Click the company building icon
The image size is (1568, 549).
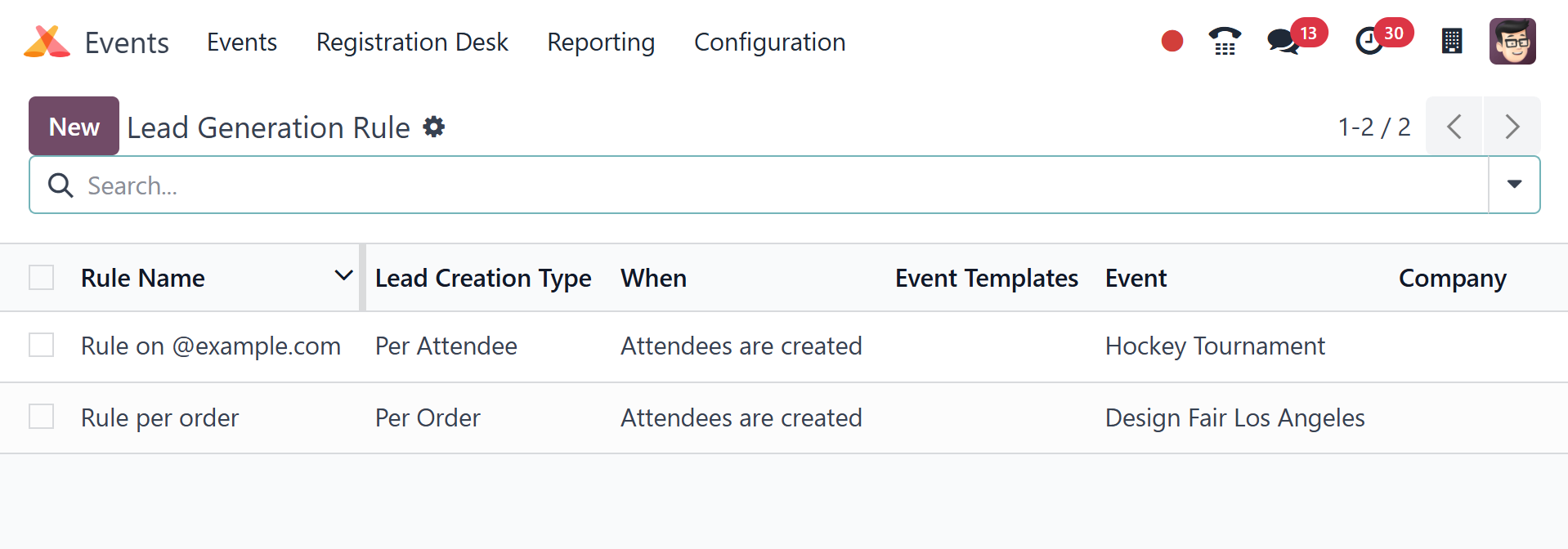point(1451,41)
